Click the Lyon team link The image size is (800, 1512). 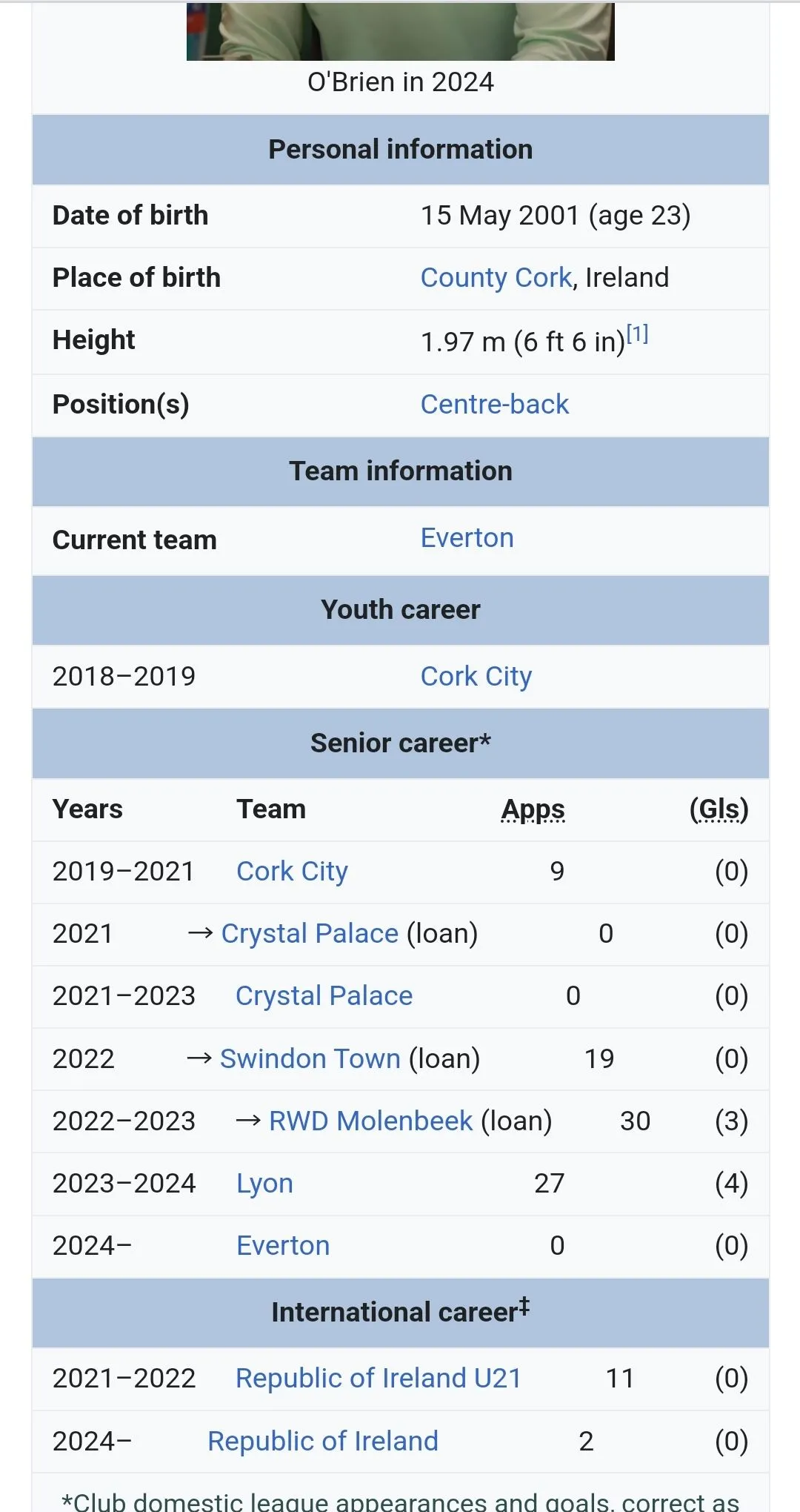264,1184
